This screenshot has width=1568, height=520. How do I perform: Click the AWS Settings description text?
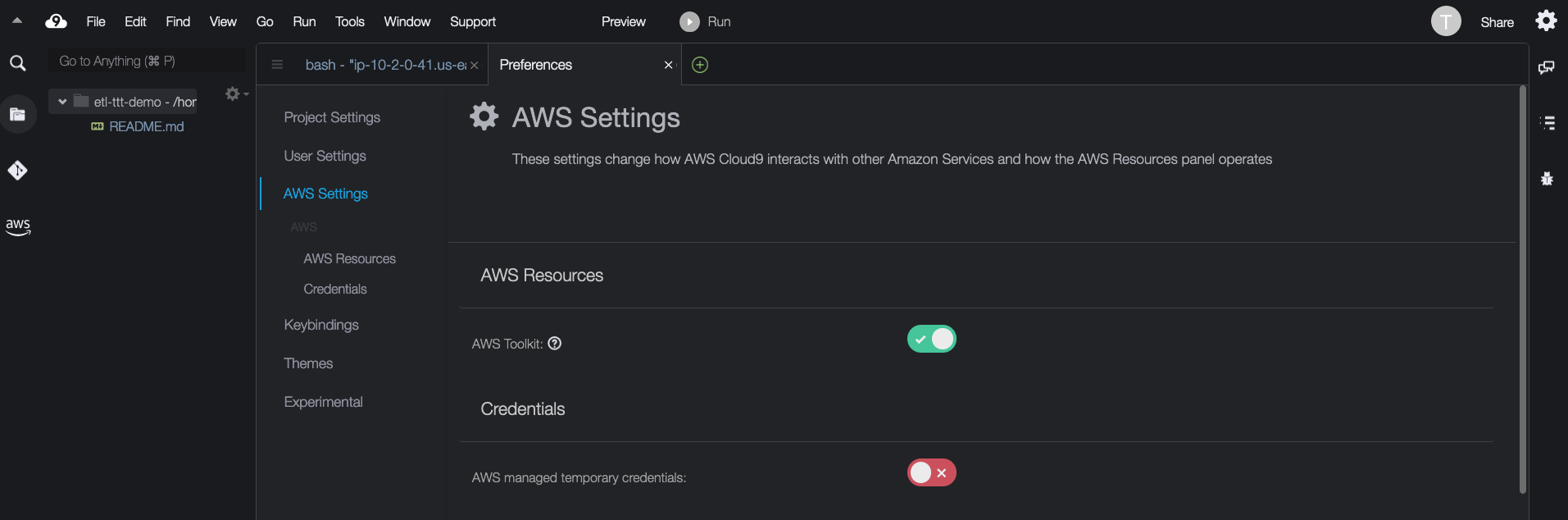[x=892, y=159]
